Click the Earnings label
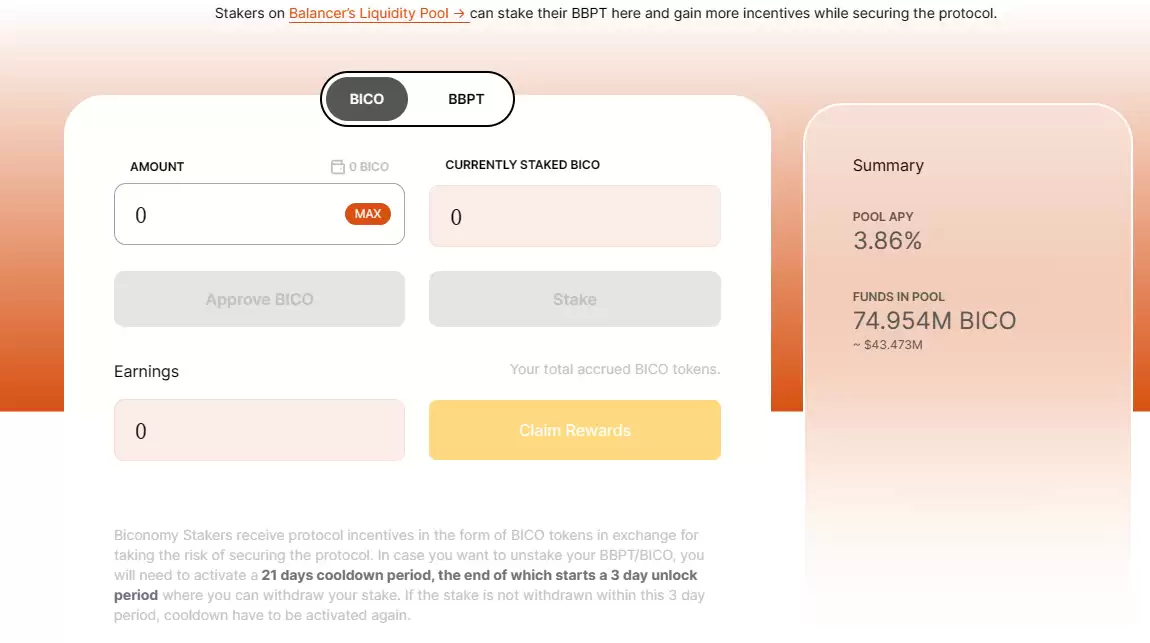This screenshot has width=1150, height=643. coord(146,371)
